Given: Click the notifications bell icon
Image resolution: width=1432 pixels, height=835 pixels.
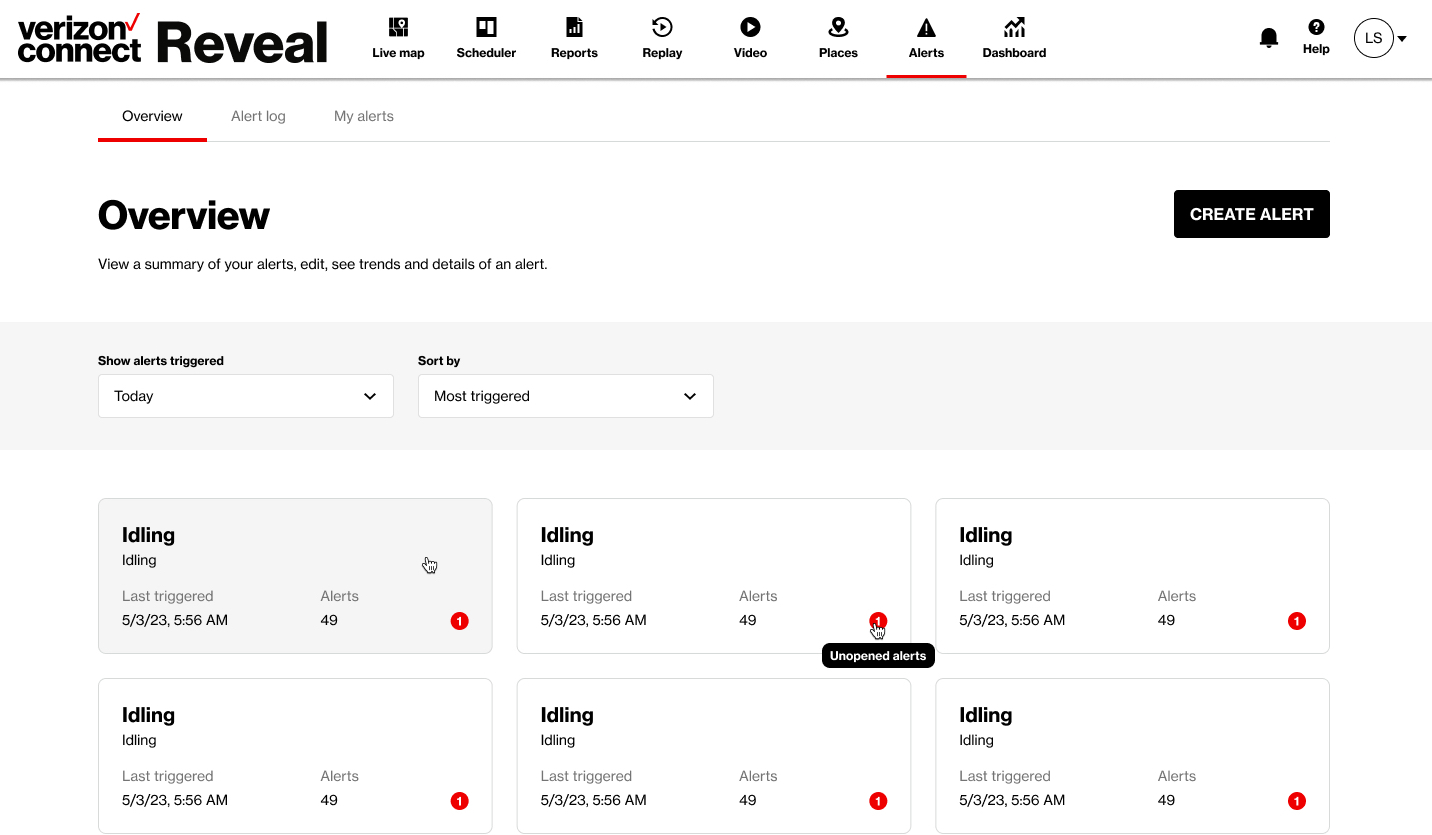Looking at the screenshot, I should (x=1268, y=36).
